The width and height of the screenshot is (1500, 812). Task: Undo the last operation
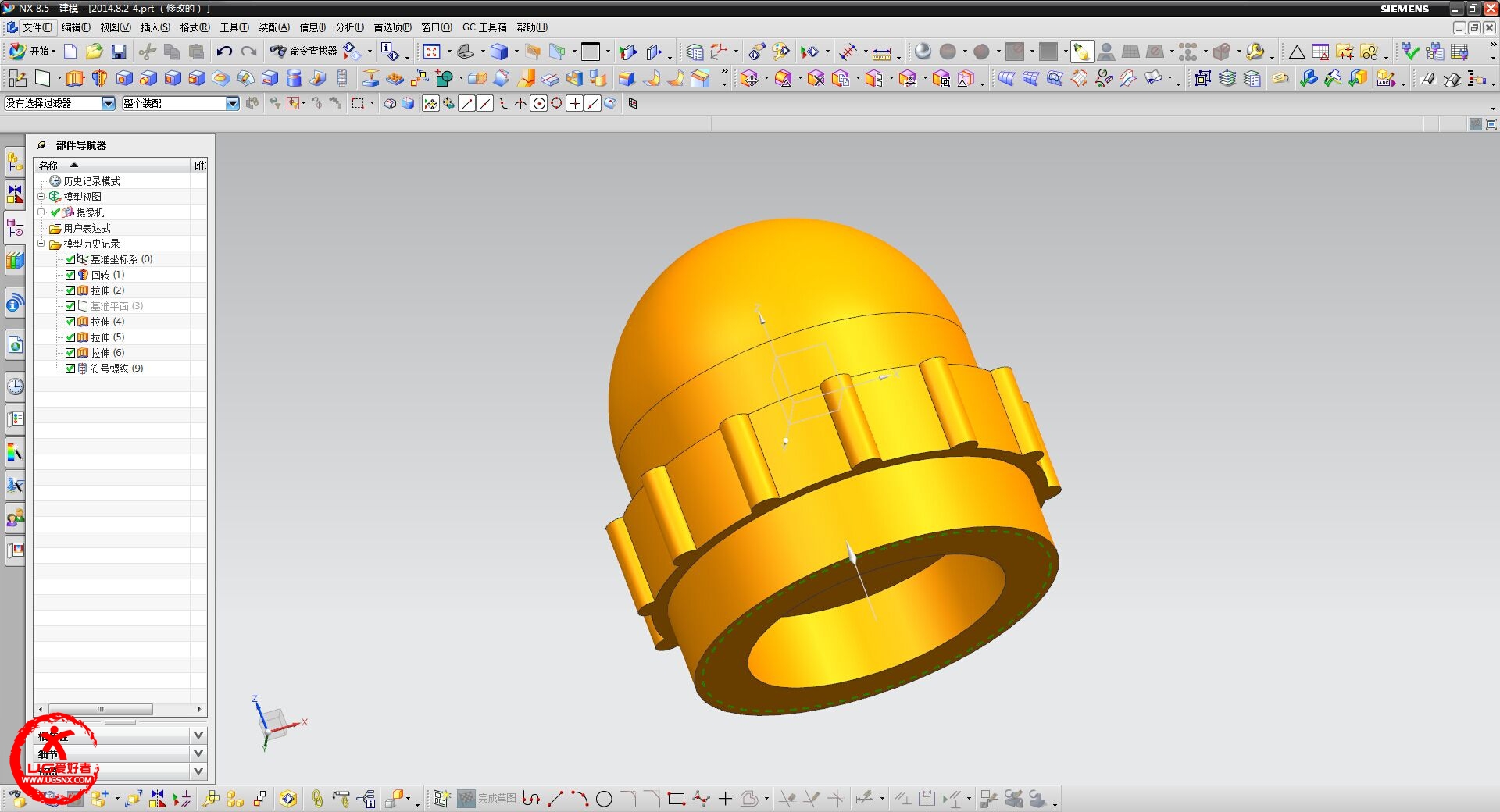224,52
